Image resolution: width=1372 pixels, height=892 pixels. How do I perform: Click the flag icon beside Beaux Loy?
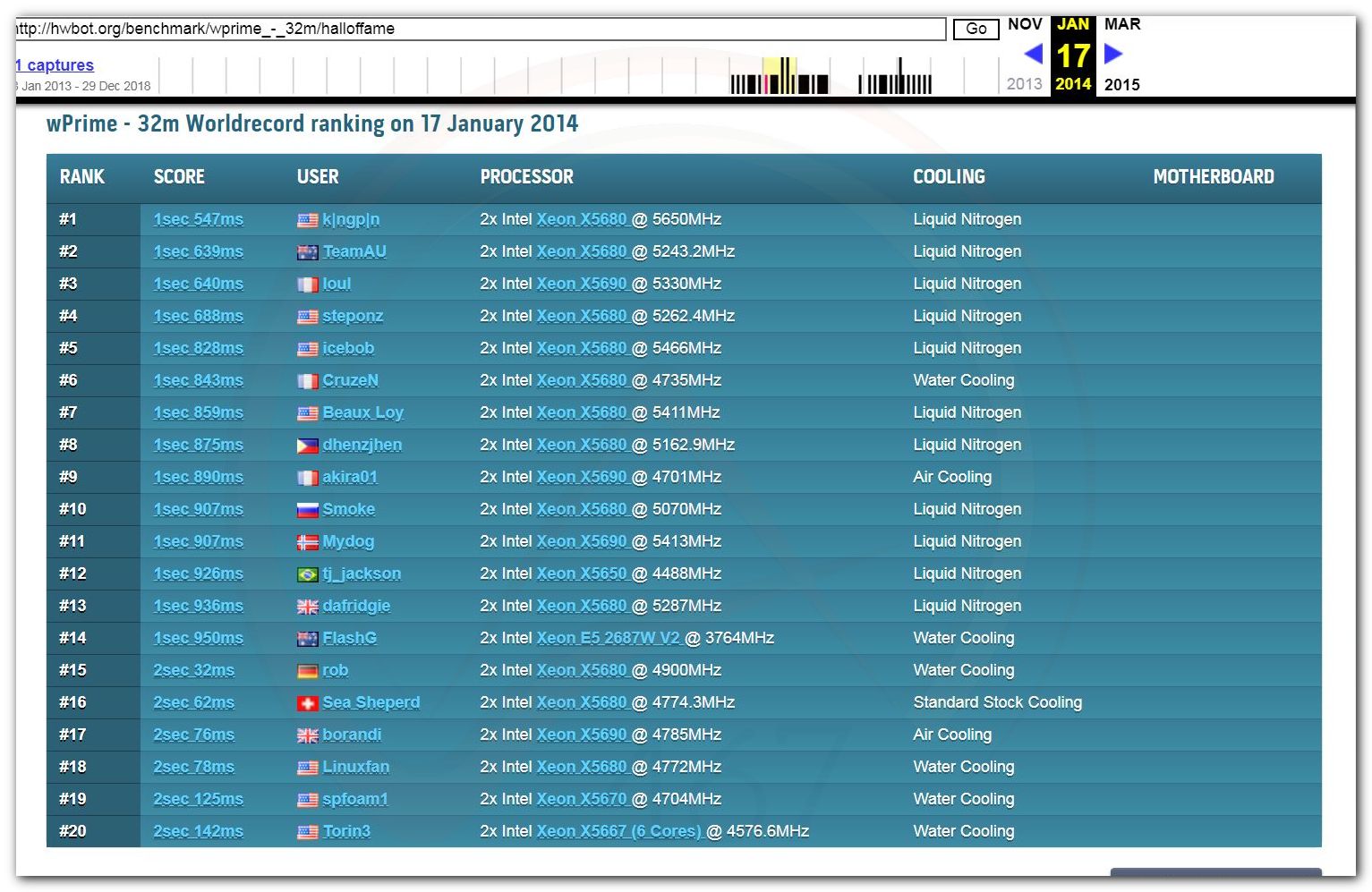307,413
